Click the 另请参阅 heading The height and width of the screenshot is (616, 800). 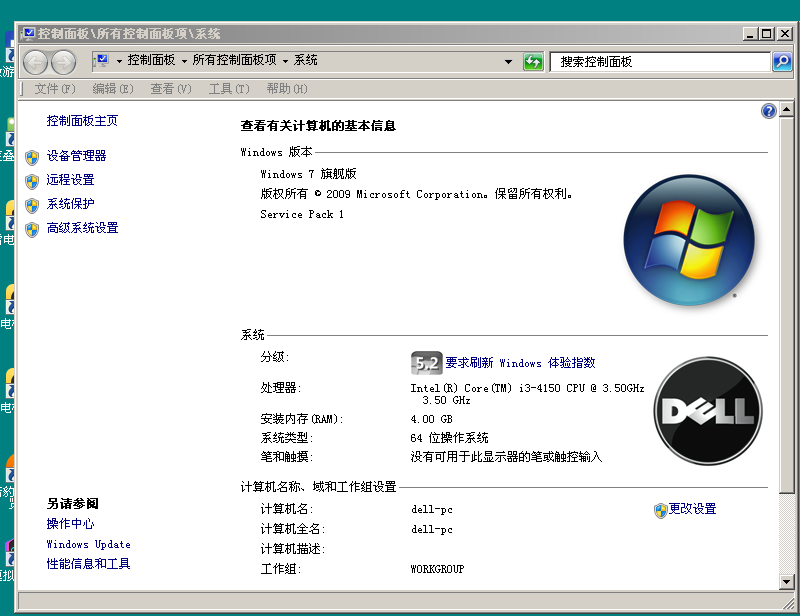click(x=72, y=504)
